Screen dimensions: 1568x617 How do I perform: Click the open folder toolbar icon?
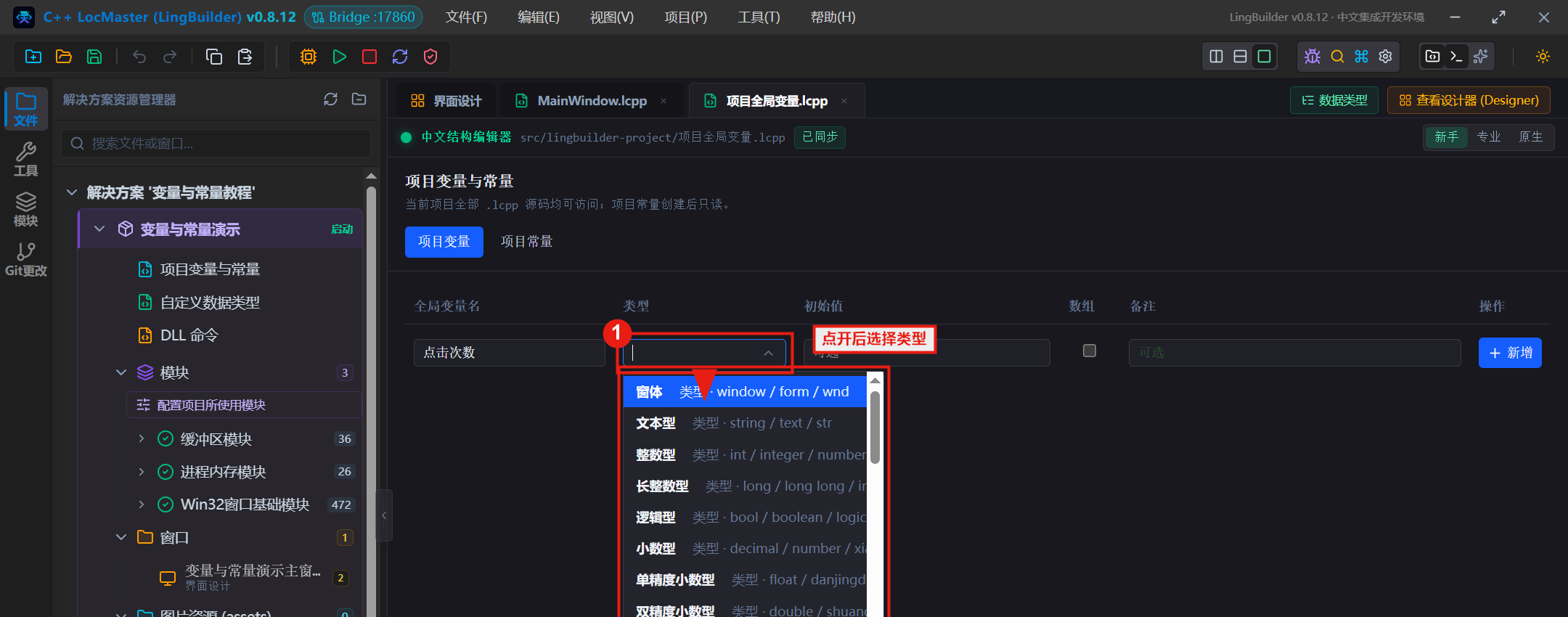coord(64,57)
